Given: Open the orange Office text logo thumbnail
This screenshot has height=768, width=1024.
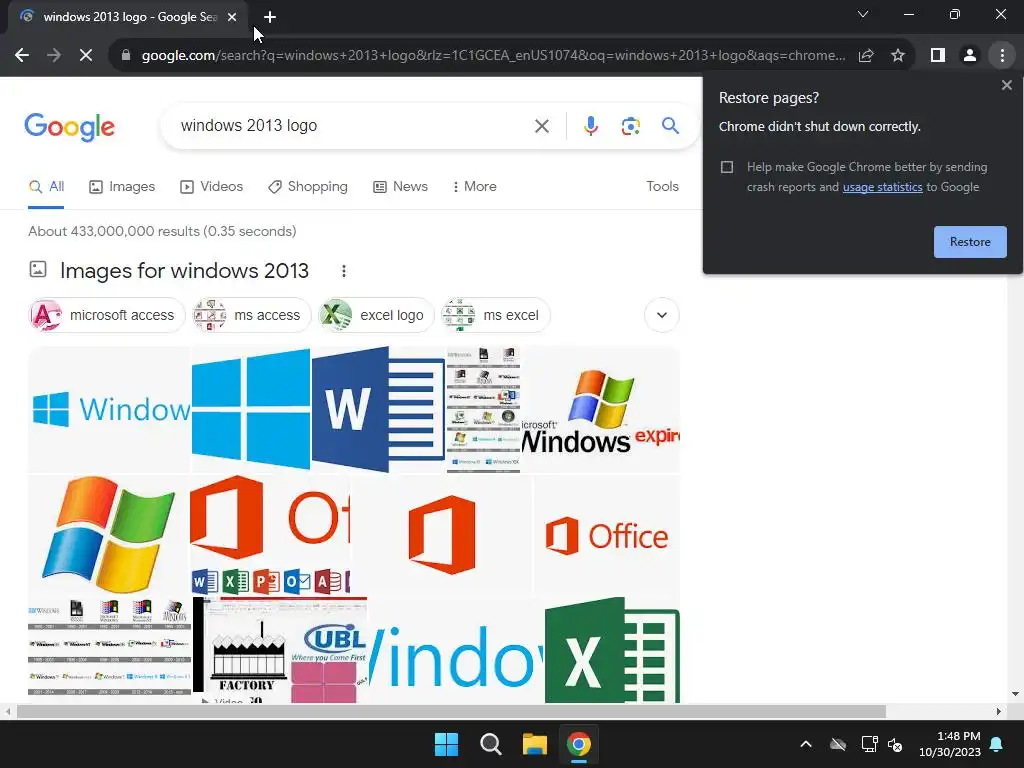Looking at the screenshot, I should click(x=607, y=536).
